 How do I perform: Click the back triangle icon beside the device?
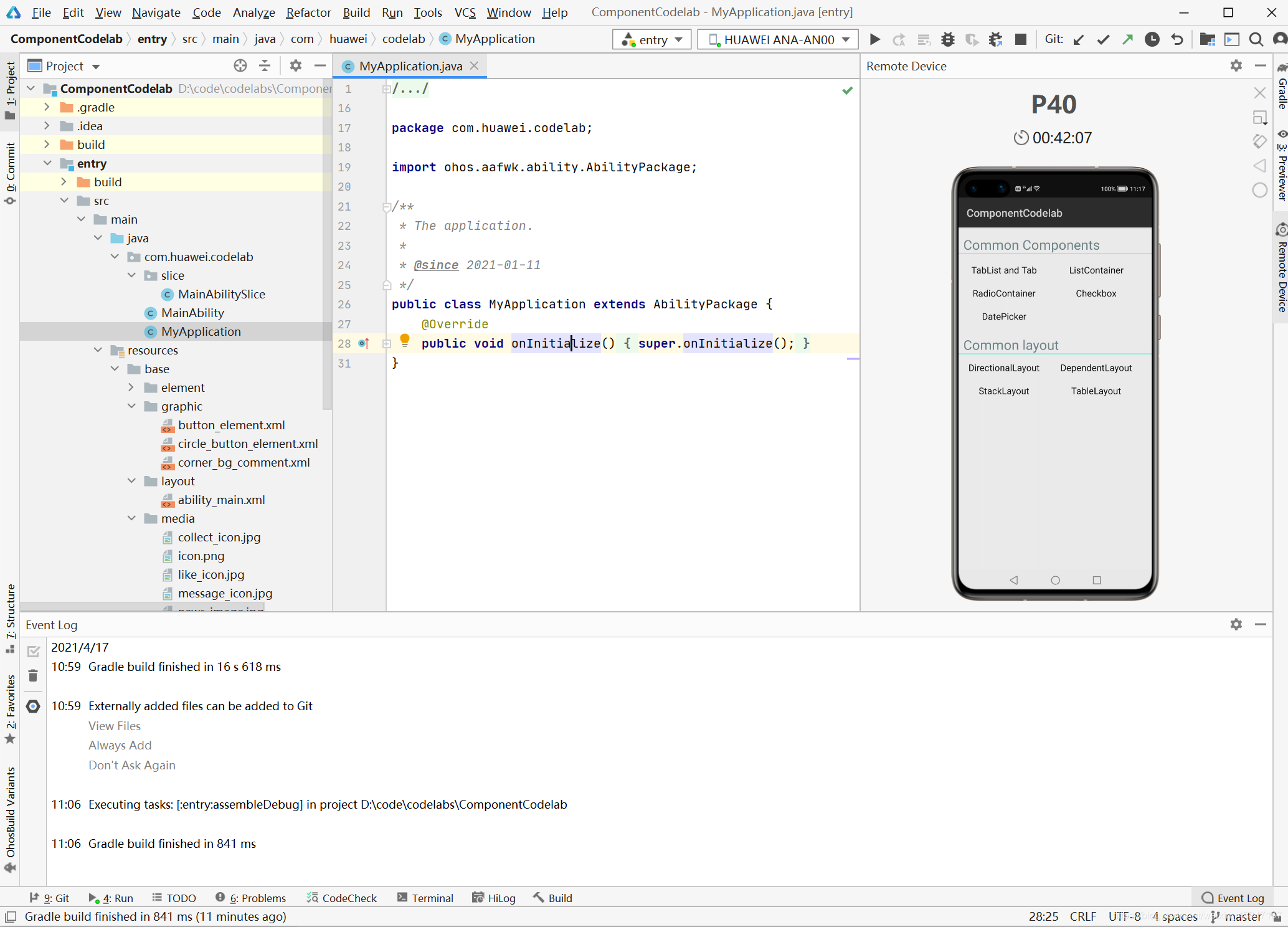pyautogui.click(x=1259, y=166)
